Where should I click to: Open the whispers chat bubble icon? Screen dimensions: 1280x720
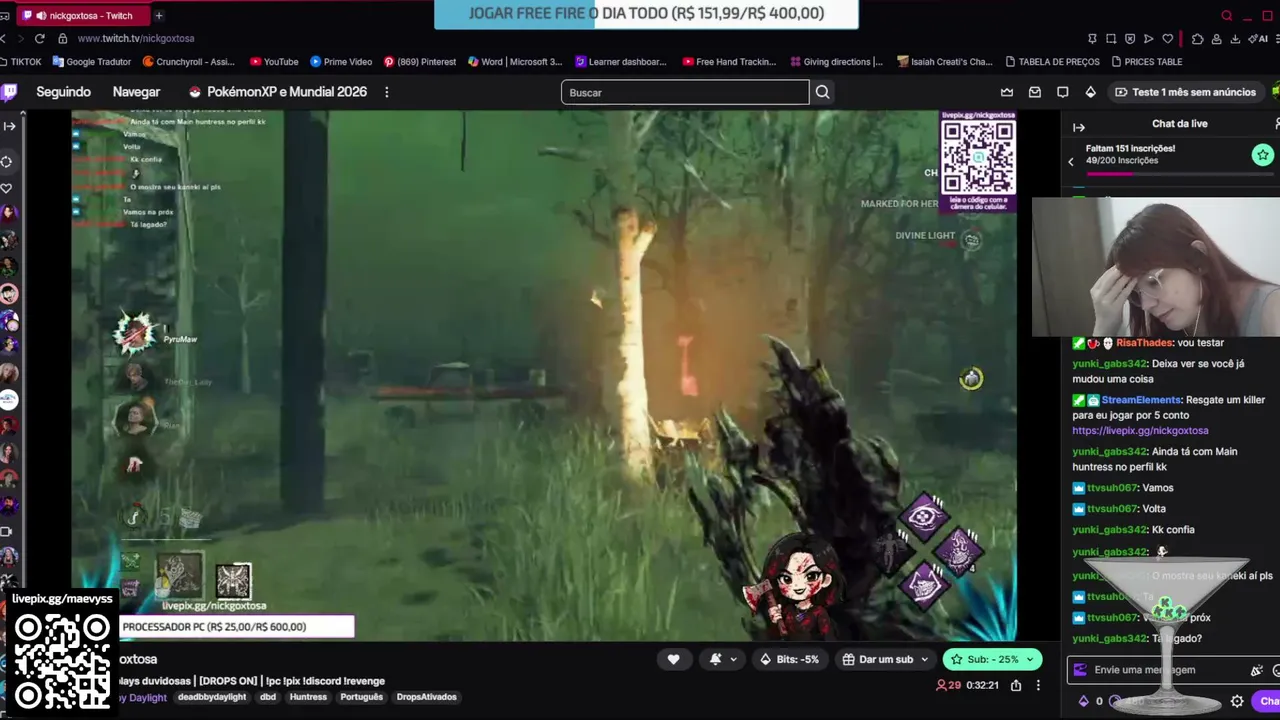(1063, 92)
